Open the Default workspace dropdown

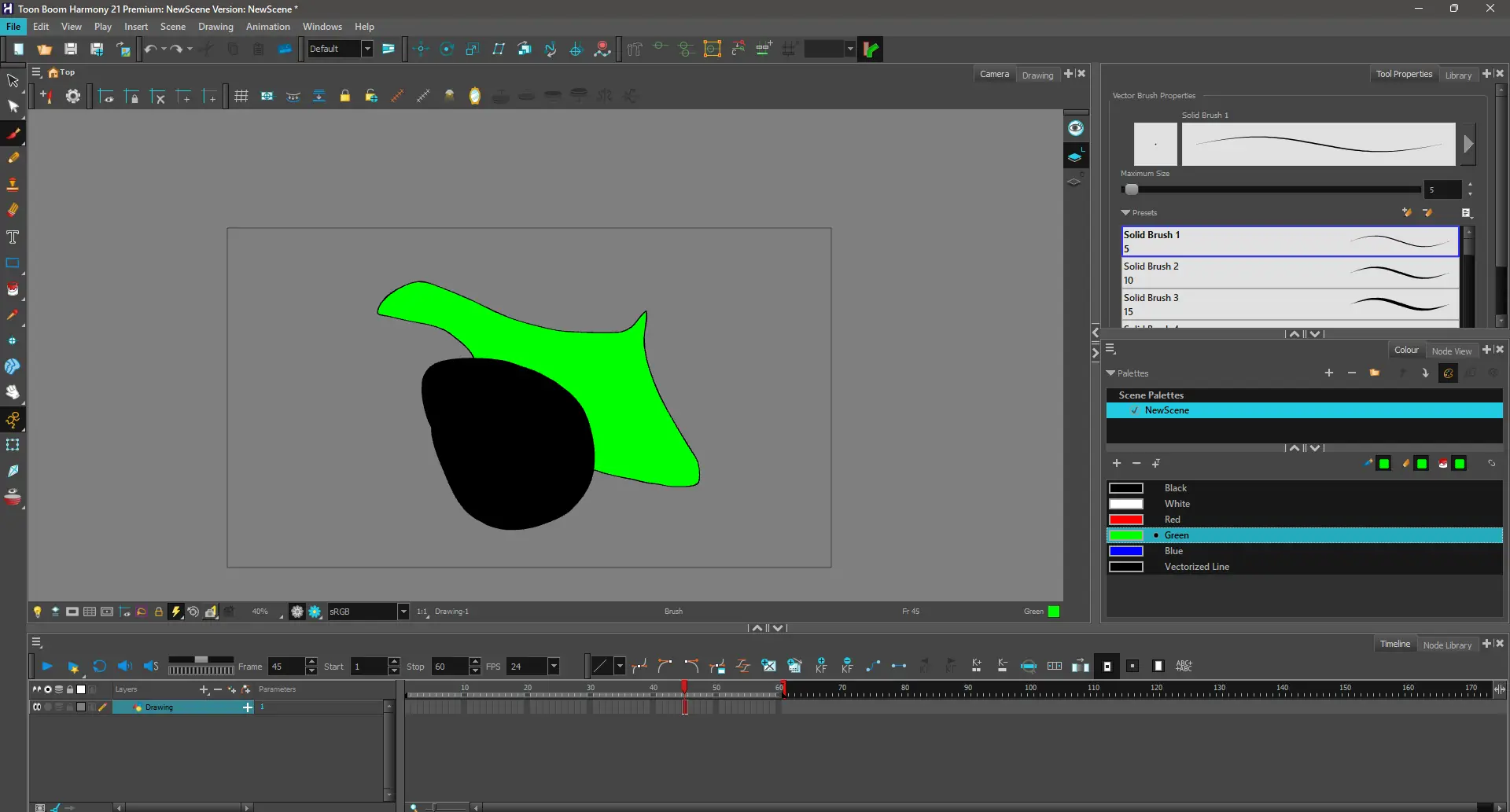coord(366,50)
